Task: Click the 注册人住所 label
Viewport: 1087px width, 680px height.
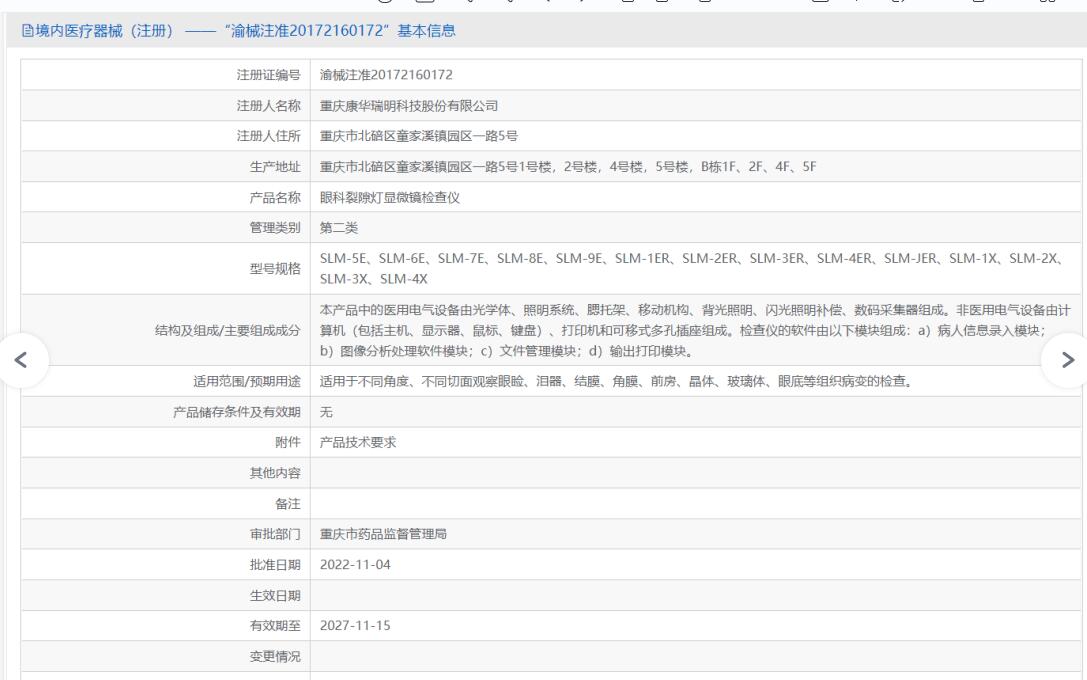Action: click(268, 136)
